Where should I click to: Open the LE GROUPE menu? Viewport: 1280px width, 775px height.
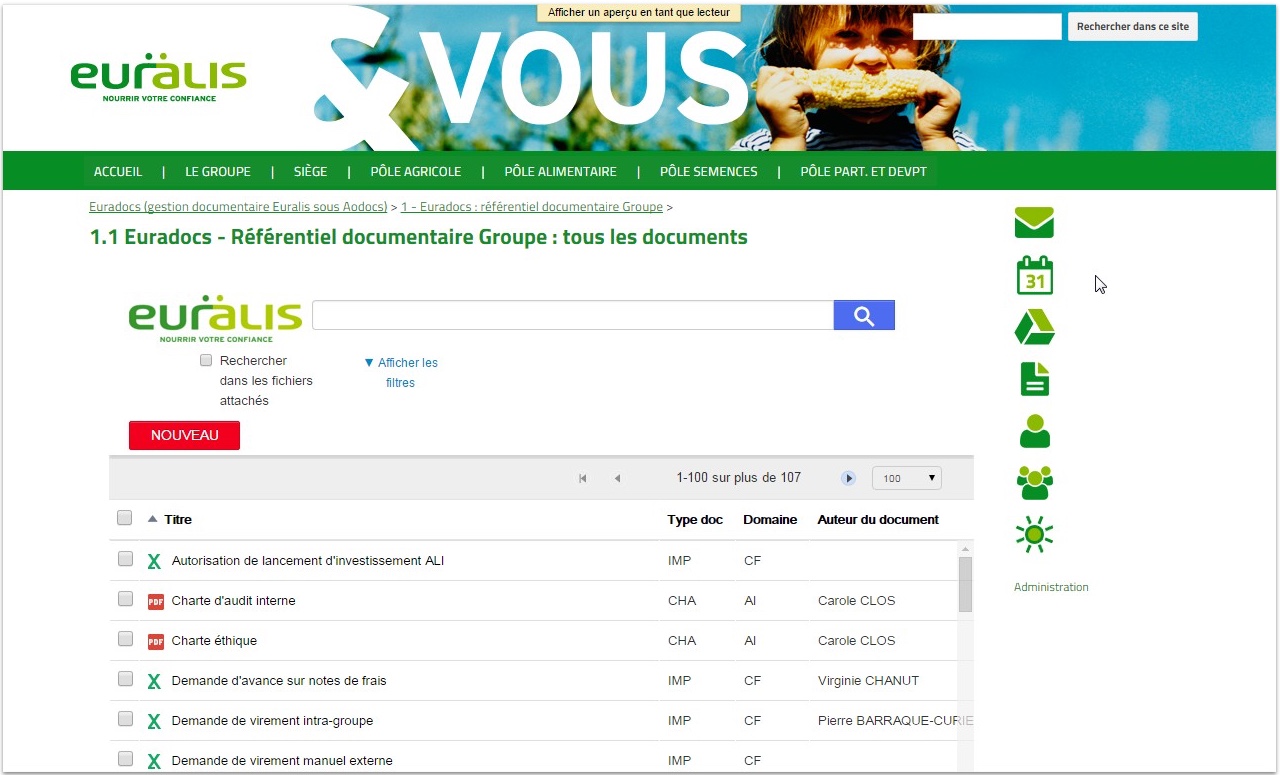[218, 172]
